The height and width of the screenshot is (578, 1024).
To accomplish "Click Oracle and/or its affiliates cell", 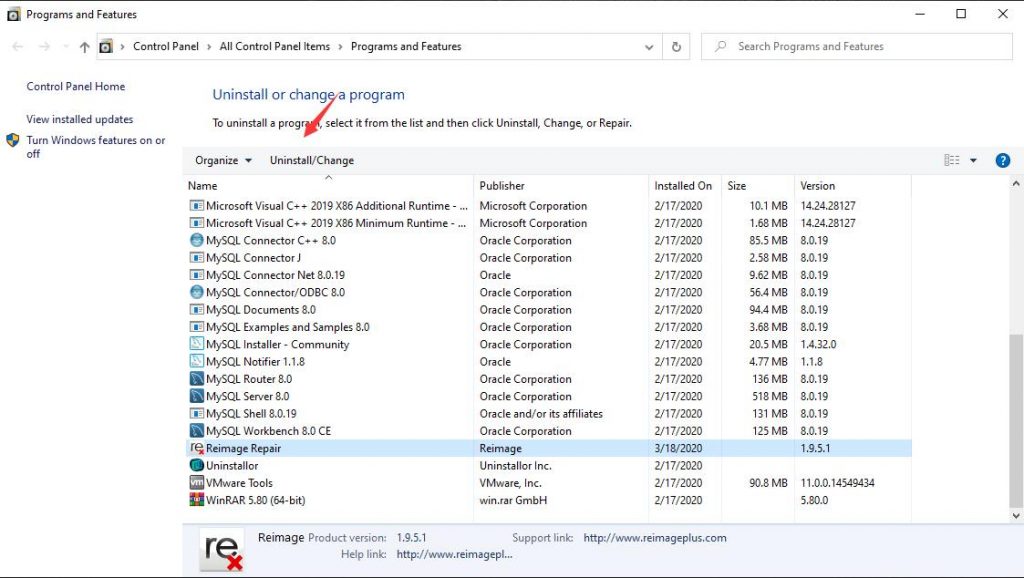I will [x=541, y=414].
